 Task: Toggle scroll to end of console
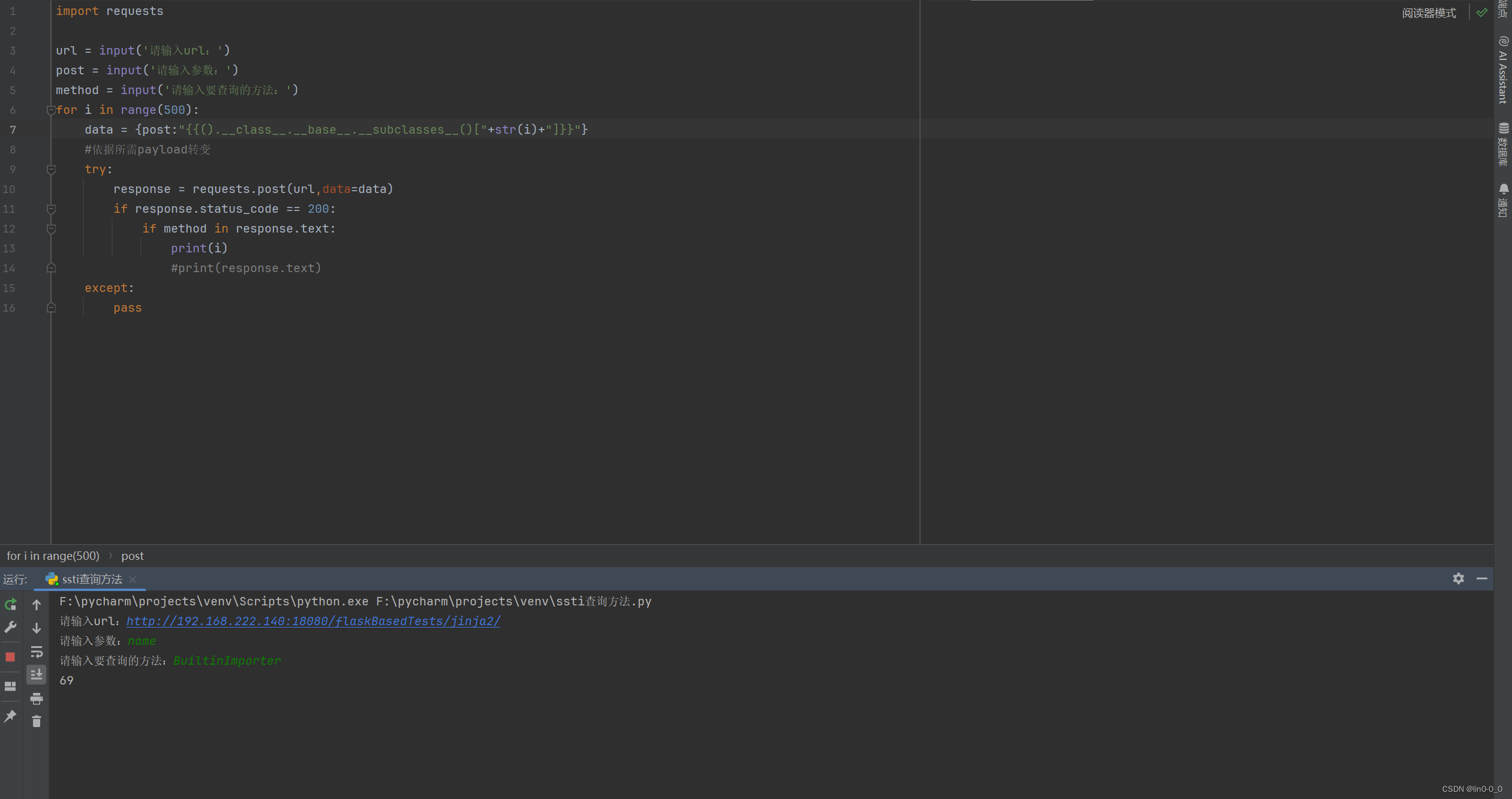[37, 675]
